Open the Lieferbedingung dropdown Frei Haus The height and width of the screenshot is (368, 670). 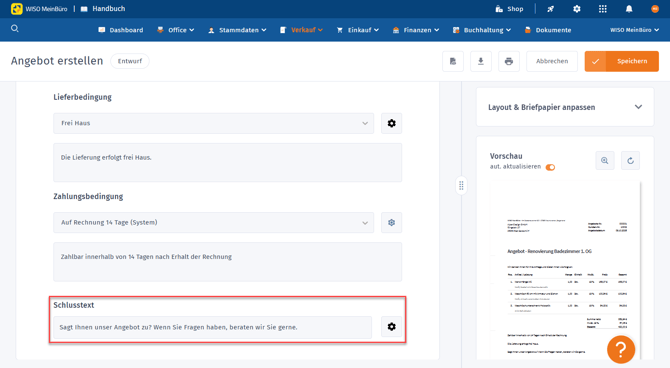click(x=213, y=123)
